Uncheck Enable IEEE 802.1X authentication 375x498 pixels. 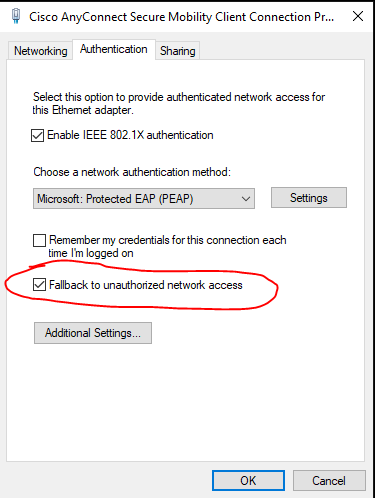pyautogui.click(x=38, y=136)
